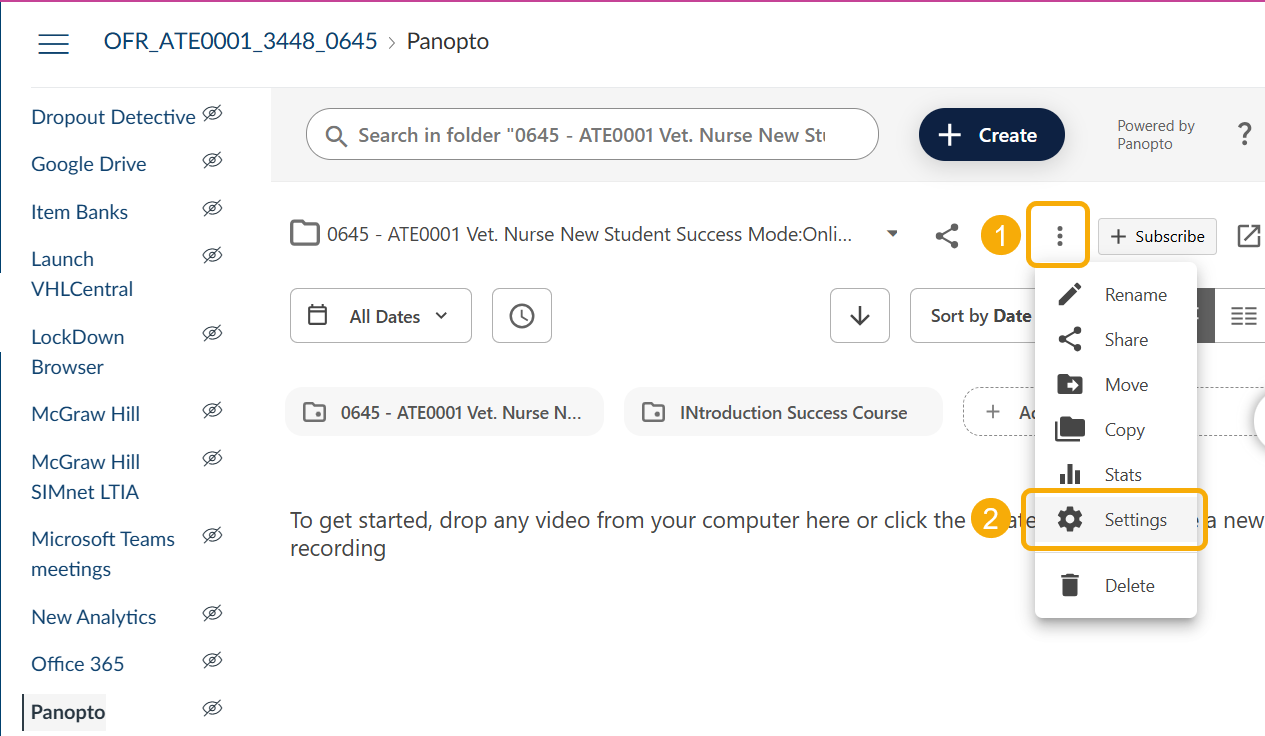Open the three-dot more options menu
This screenshot has height=736, width=1265.
click(1058, 236)
